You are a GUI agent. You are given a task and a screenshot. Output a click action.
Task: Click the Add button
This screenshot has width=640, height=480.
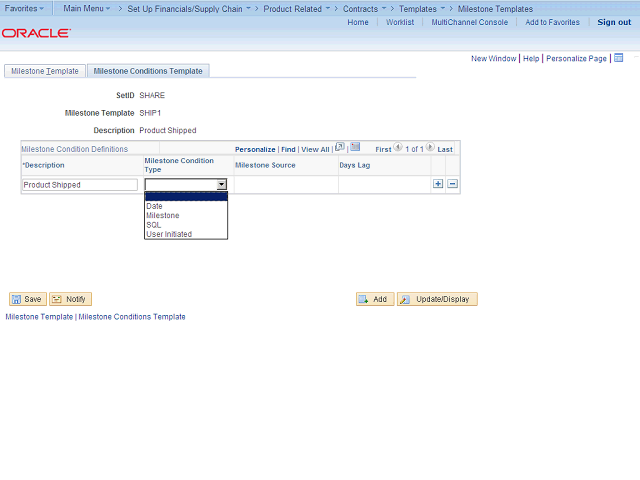coord(375,299)
